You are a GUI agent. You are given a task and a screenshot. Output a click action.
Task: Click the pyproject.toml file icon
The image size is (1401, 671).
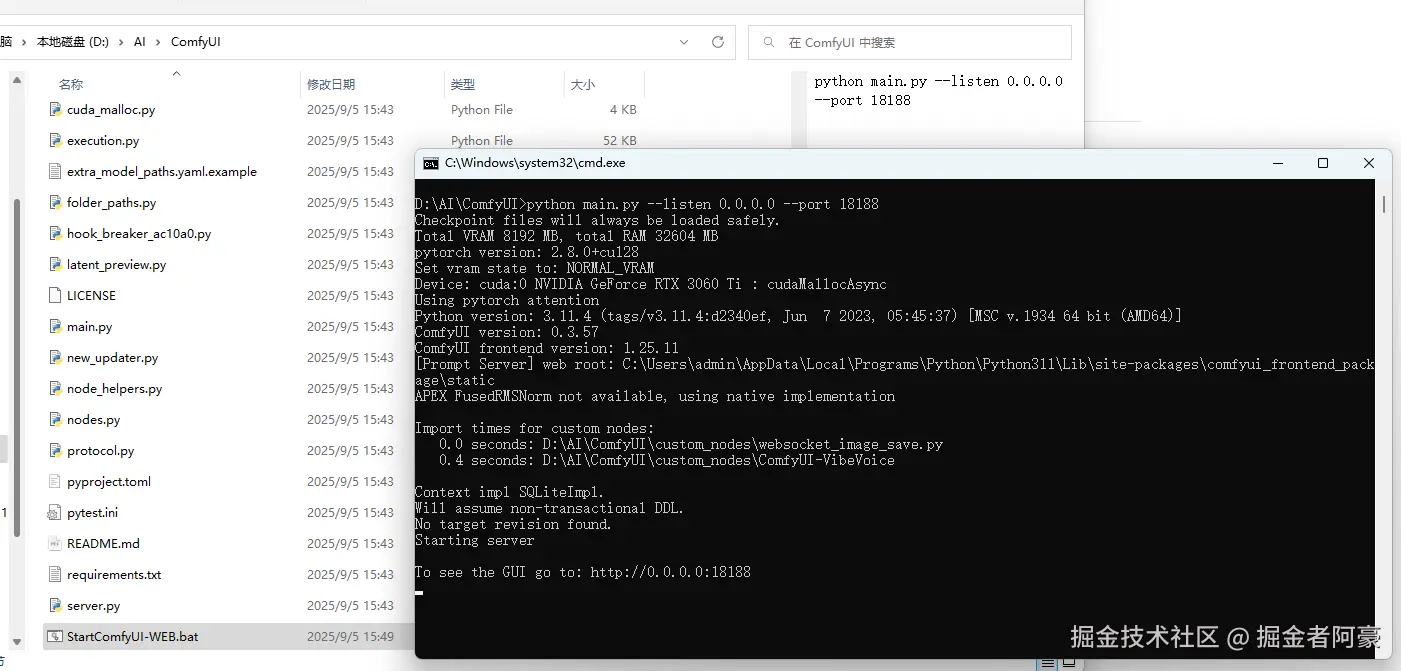click(56, 481)
